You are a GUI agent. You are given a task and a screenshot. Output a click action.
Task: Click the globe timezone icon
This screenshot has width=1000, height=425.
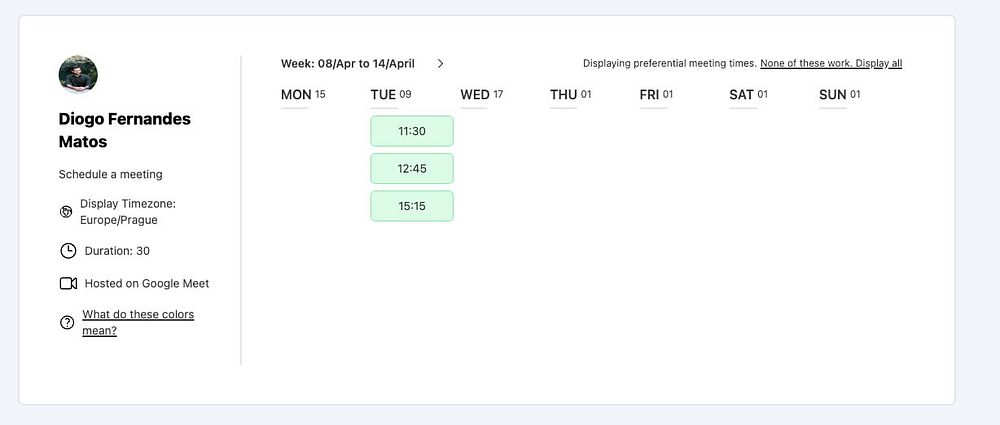pyautogui.click(x=66, y=211)
